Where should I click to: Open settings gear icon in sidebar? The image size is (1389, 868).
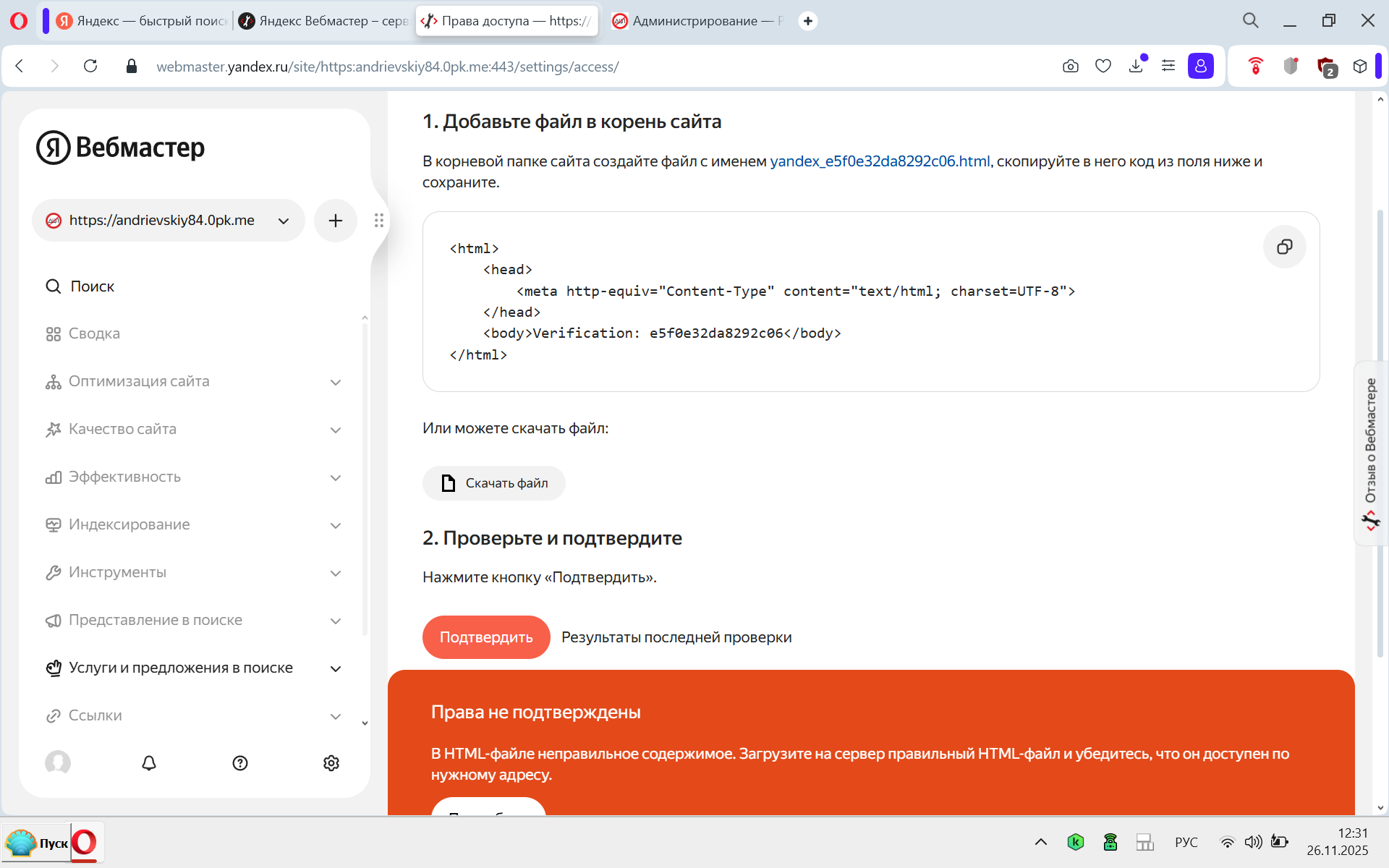[331, 763]
